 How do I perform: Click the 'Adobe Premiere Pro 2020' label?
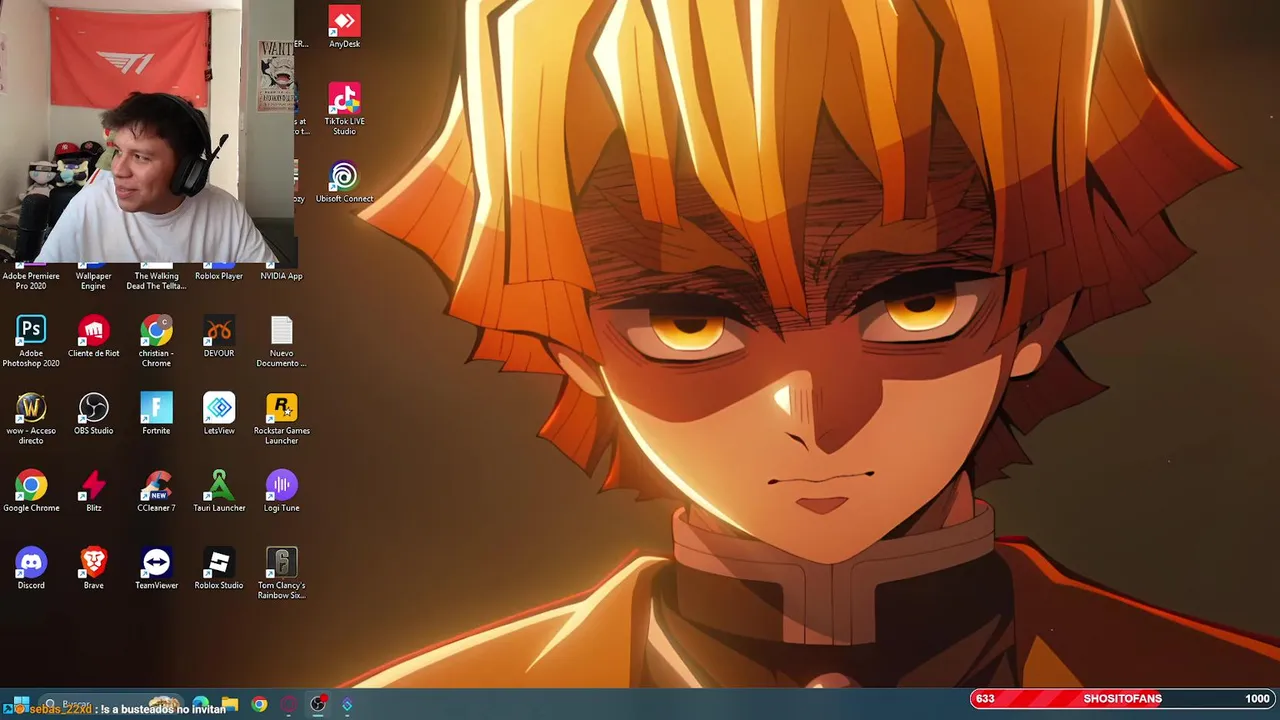click(31, 281)
